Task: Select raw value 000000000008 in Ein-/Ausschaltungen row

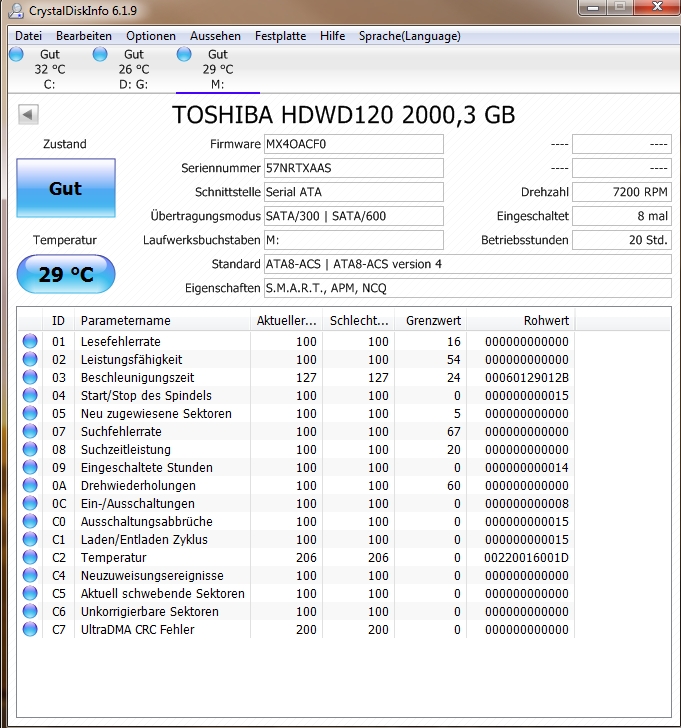Action: (x=526, y=503)
